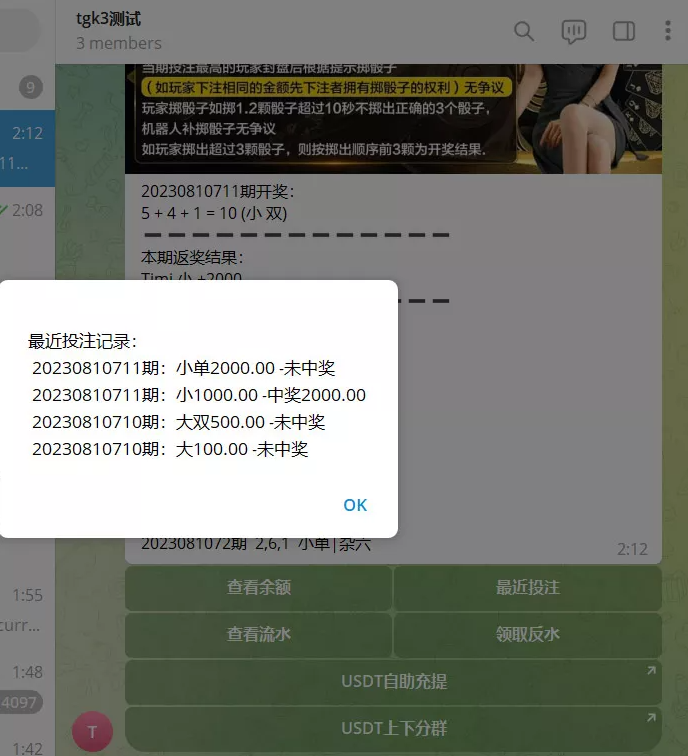This screenshot has height=756, width=688.
Task: Open the USDT自助充提 link button
Action: coord(393,681)
